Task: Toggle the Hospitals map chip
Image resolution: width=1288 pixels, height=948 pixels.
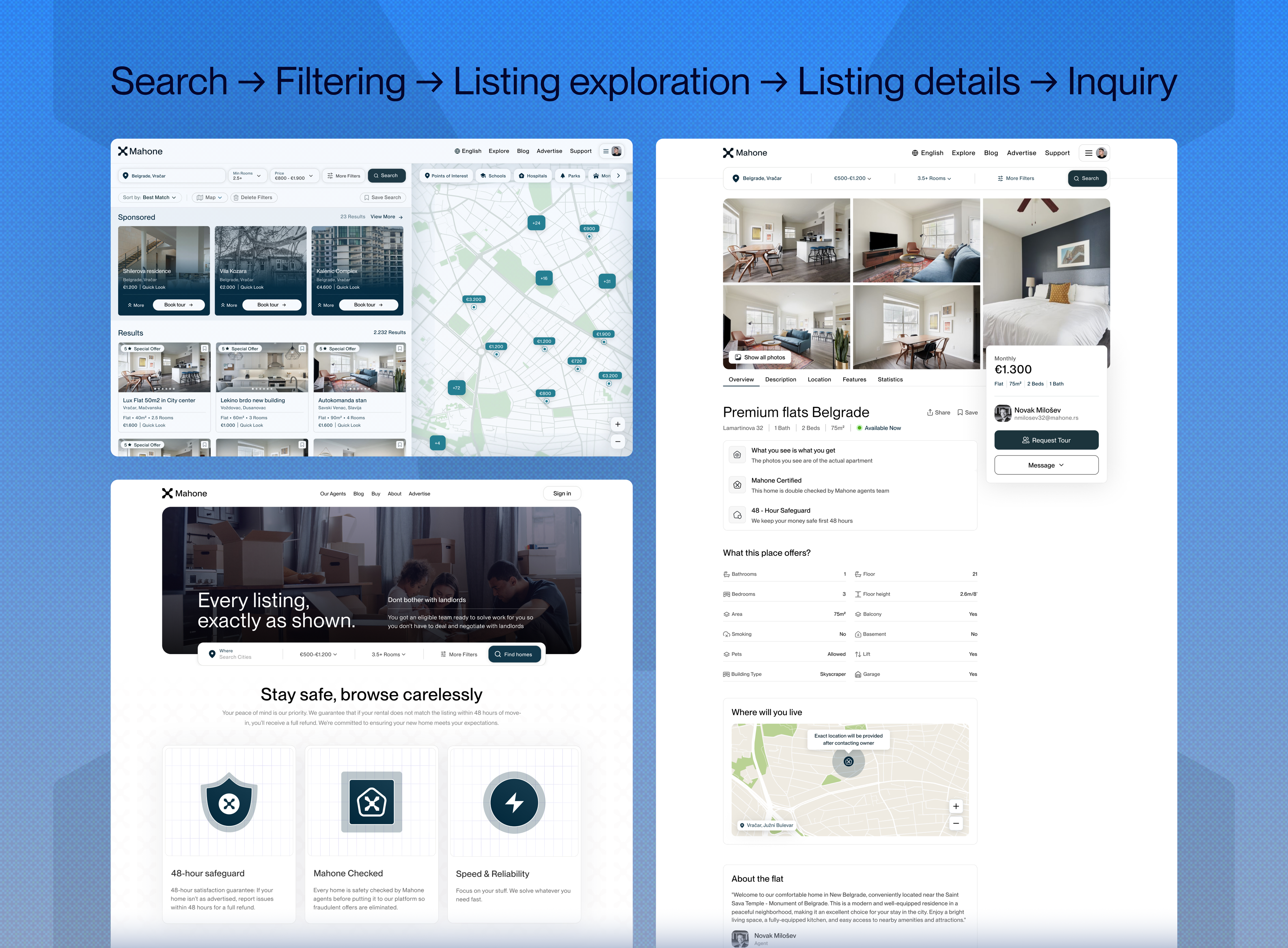Action: coord(532,175)
